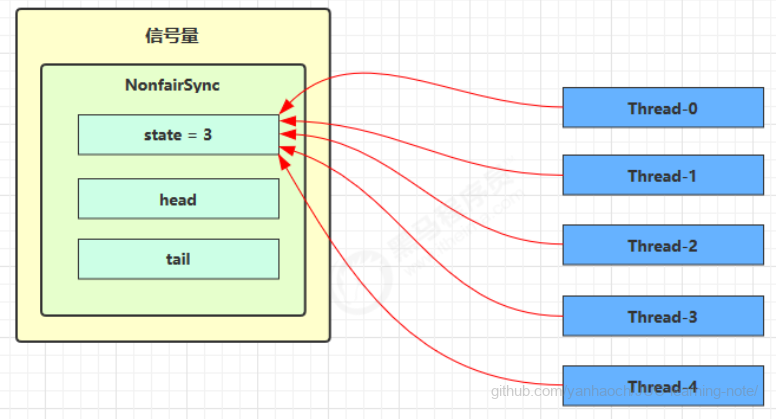Click the NonfairSync title label
Image resolution: width=779 pixels, height=419 pixels.
172,86
